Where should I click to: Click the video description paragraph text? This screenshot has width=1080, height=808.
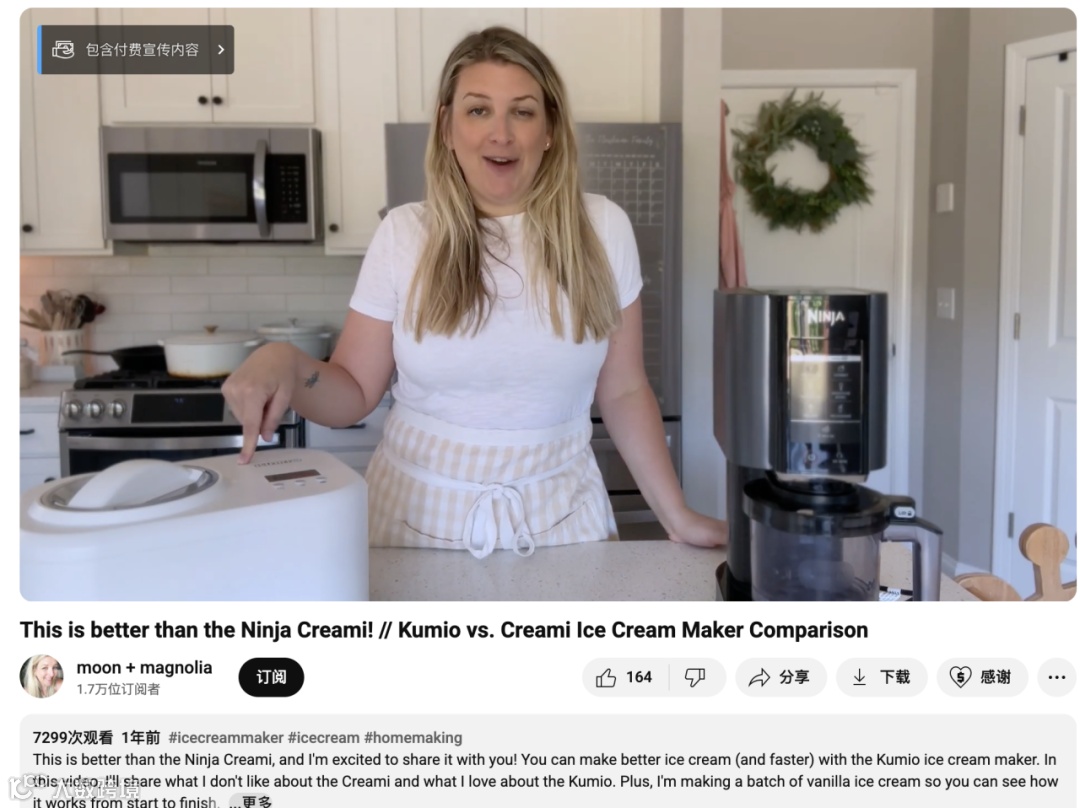(x=545, y=781)
